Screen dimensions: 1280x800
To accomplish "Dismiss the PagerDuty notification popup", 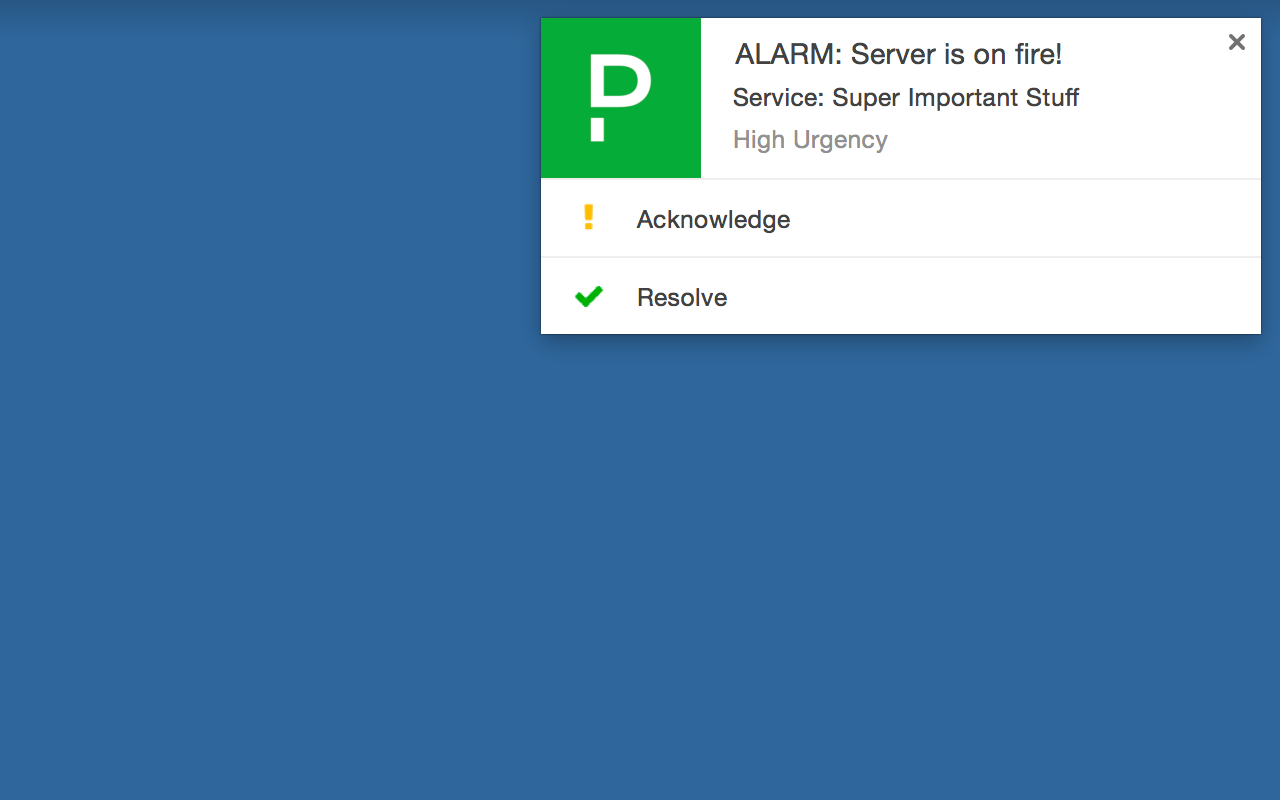I will tap(1236, 42).
